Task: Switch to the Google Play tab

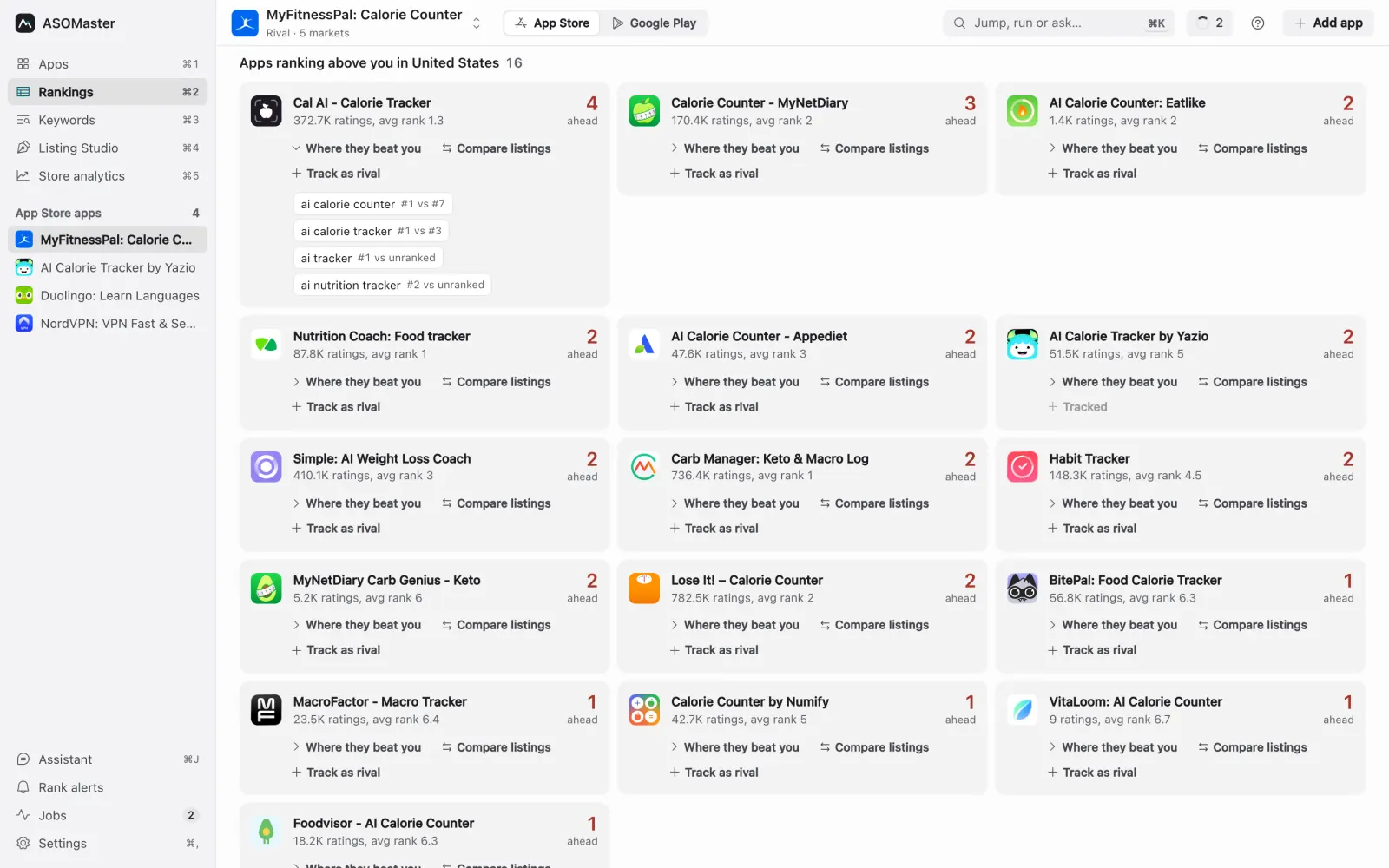Action: click(x=655, y=23)
